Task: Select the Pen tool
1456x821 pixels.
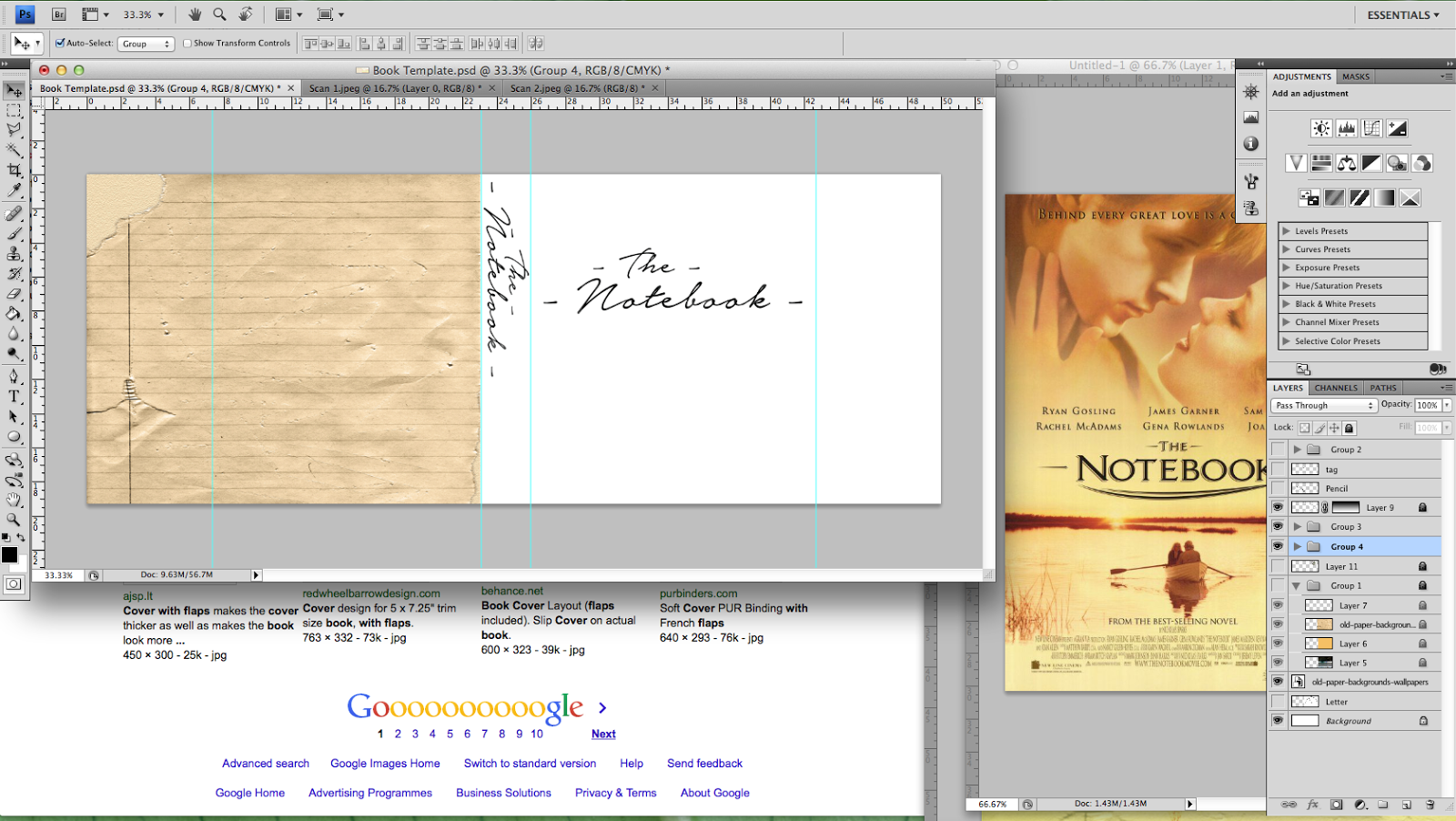Action: tap(14, 376)
